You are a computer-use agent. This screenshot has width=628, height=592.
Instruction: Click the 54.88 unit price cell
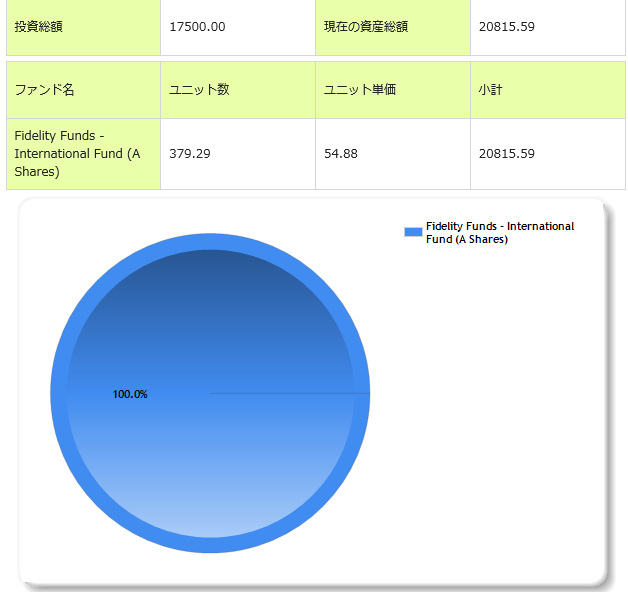[341, 153]
